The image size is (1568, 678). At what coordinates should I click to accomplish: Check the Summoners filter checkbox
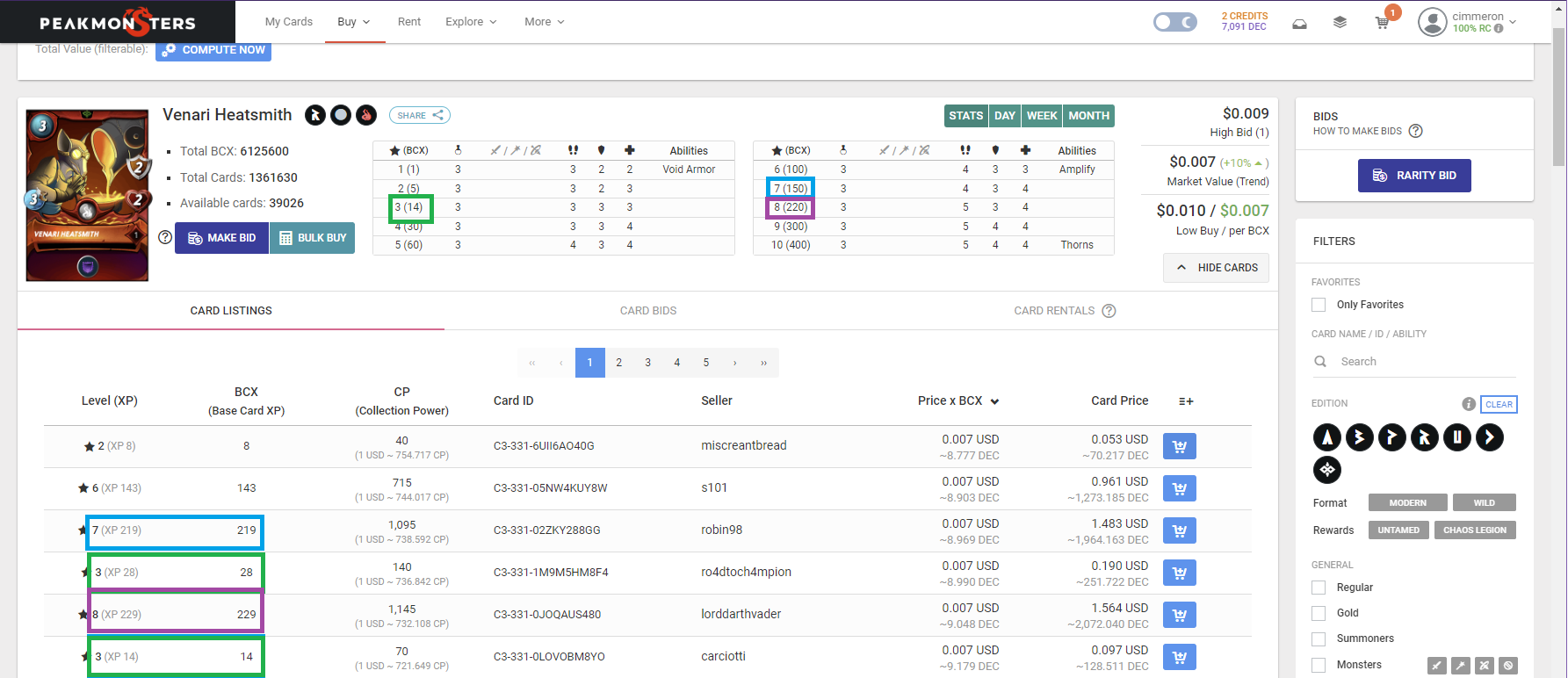[x=1319, y=638]
